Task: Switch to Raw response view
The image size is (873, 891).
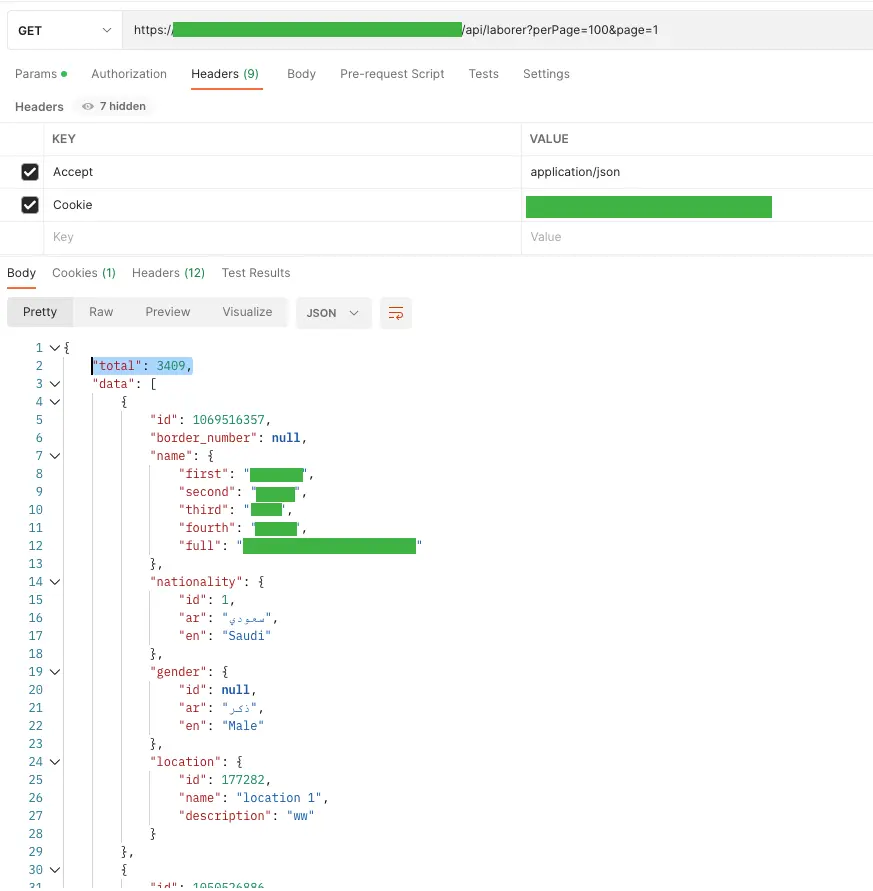Action: [100, 312]
